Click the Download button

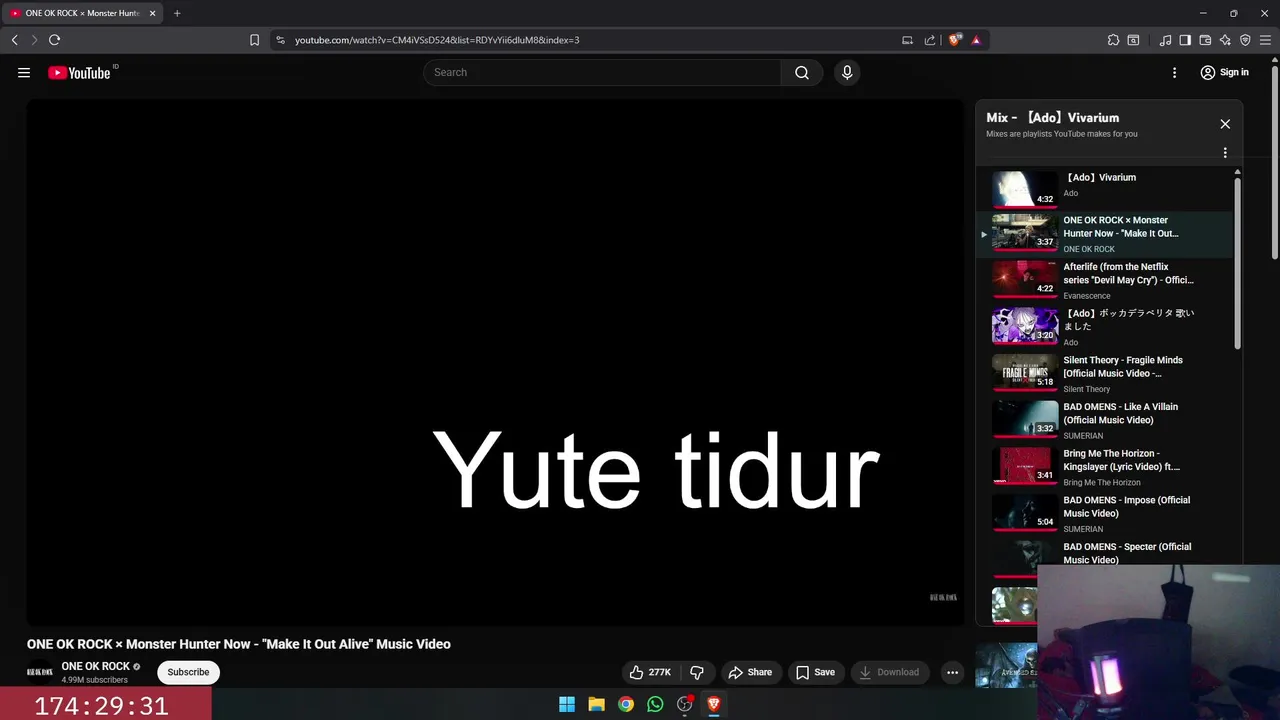tap(889, 672)
